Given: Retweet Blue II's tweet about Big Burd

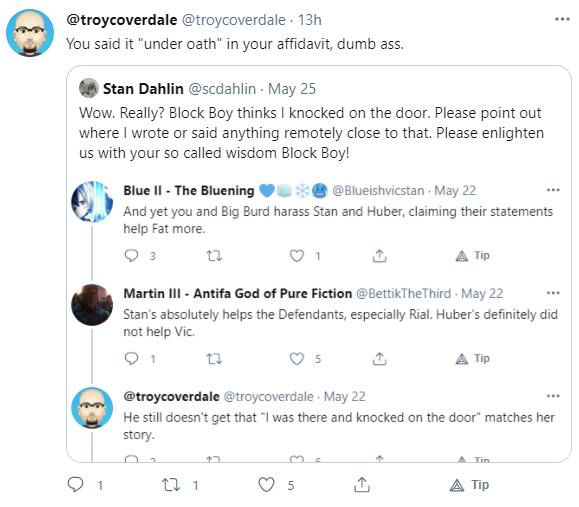Looking at the screenshot, I should [214, 256].
